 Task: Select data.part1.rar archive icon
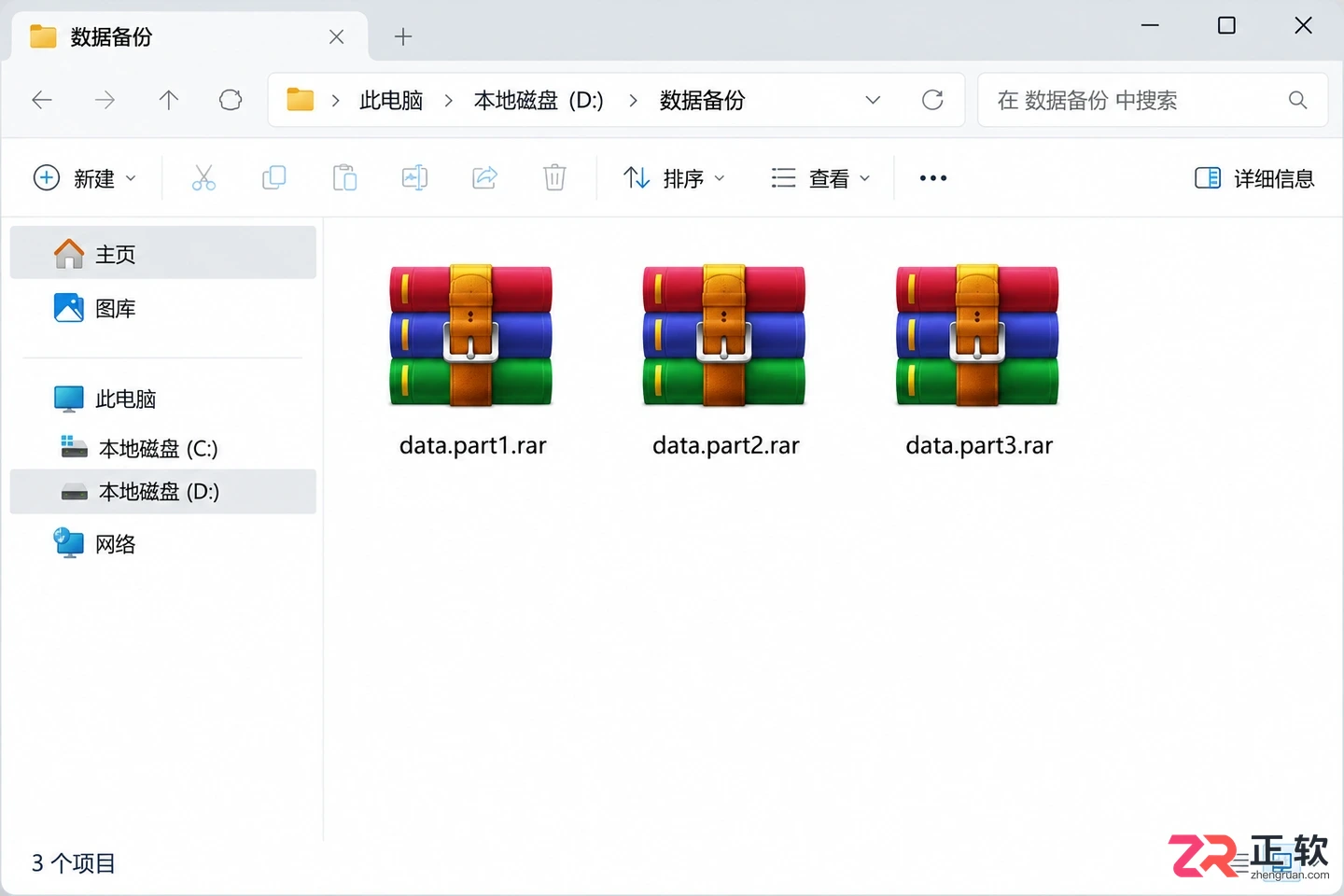pyautogui.click(x=471, y=336)
